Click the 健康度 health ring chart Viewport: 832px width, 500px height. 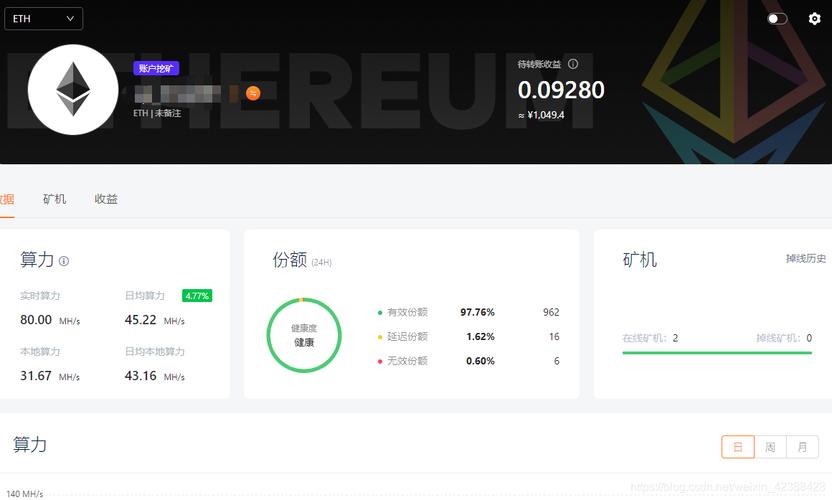click(x=304, y=335)
